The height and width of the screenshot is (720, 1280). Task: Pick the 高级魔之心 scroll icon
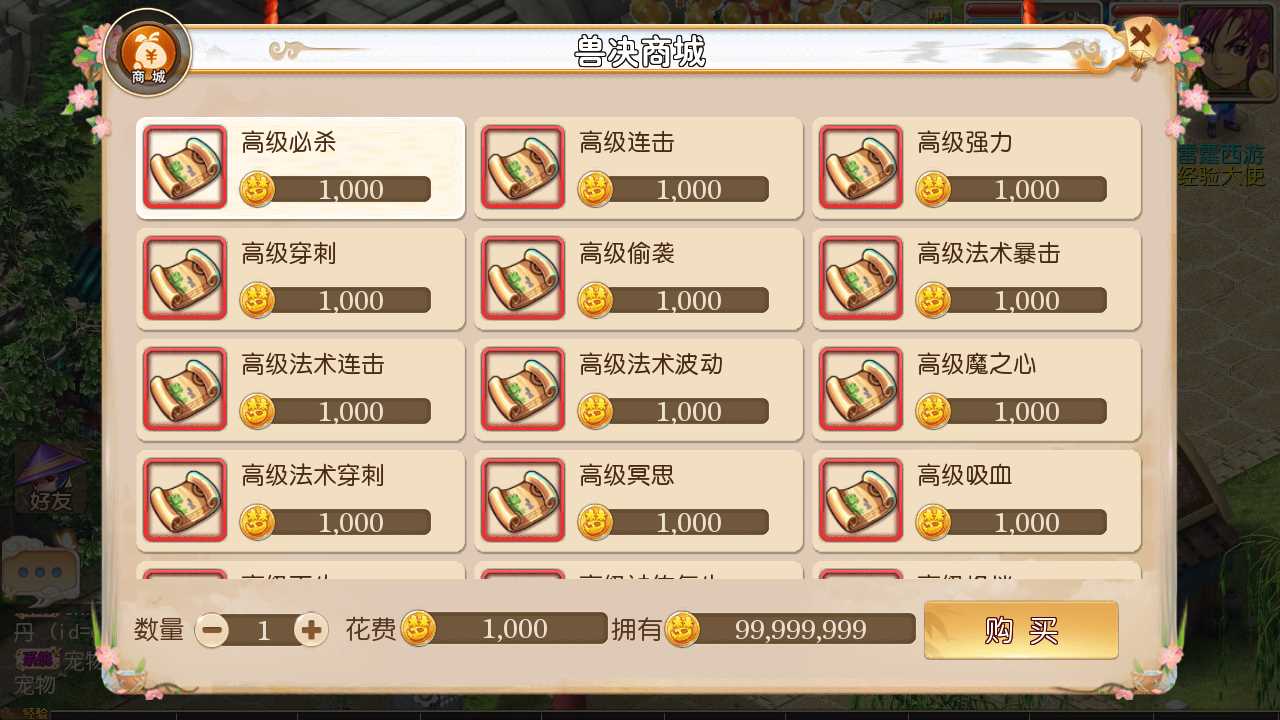(861, 389)
